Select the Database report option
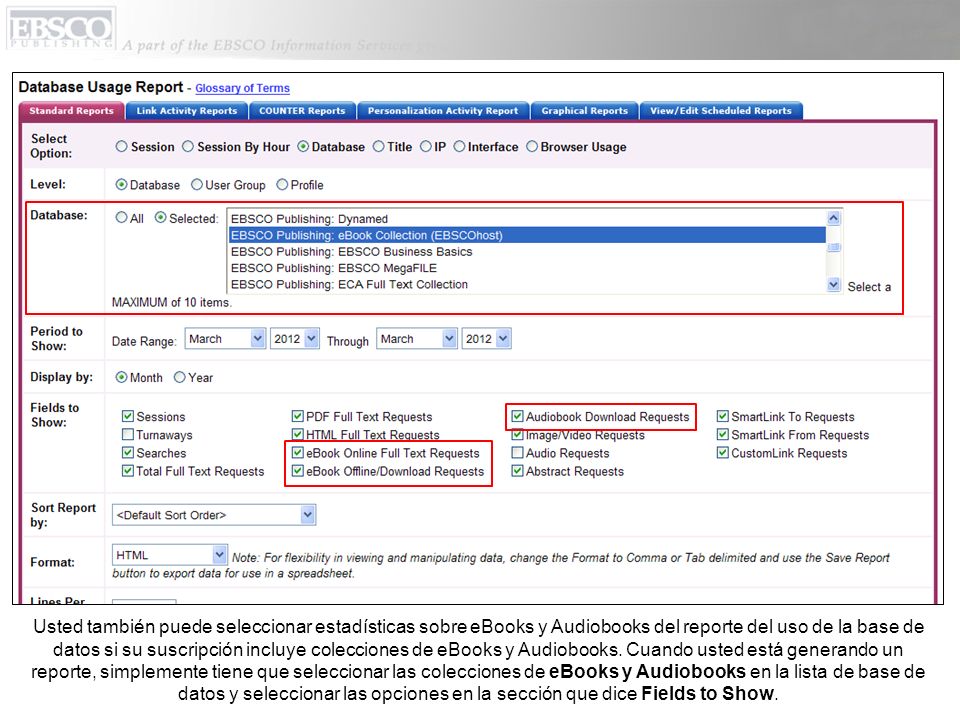960x720 pixels. pos(303,147)
